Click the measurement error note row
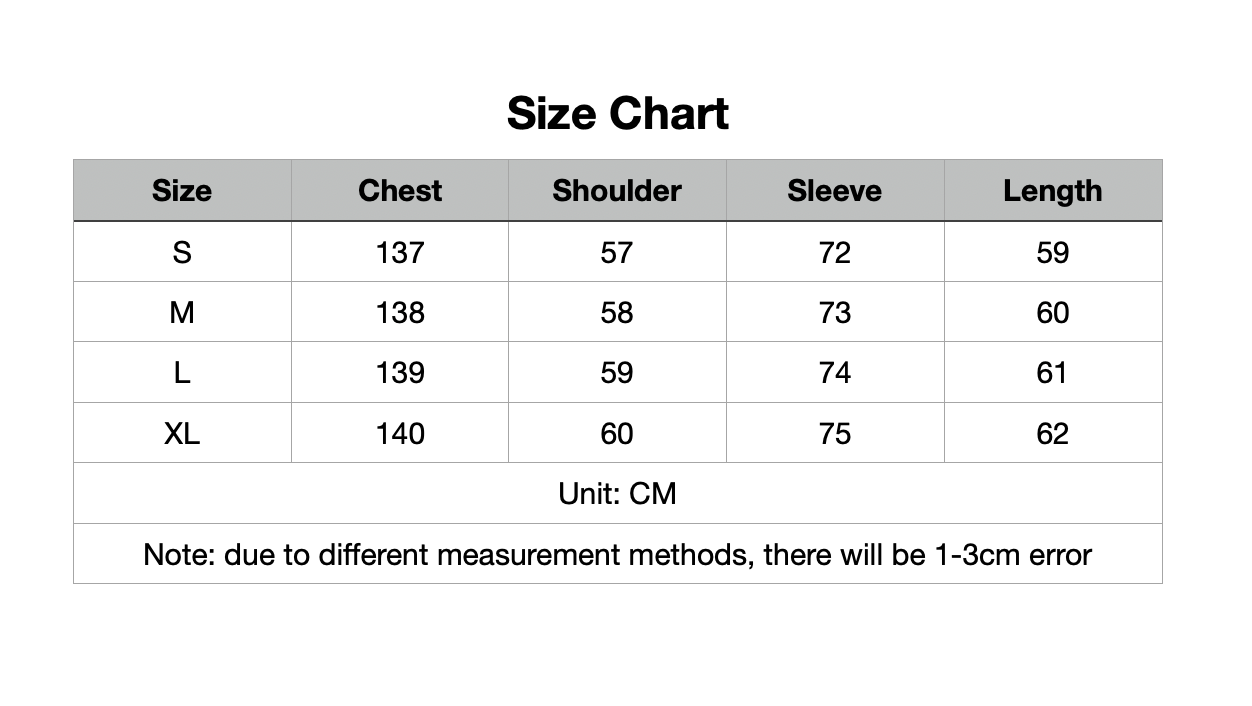 coord(617,554)
